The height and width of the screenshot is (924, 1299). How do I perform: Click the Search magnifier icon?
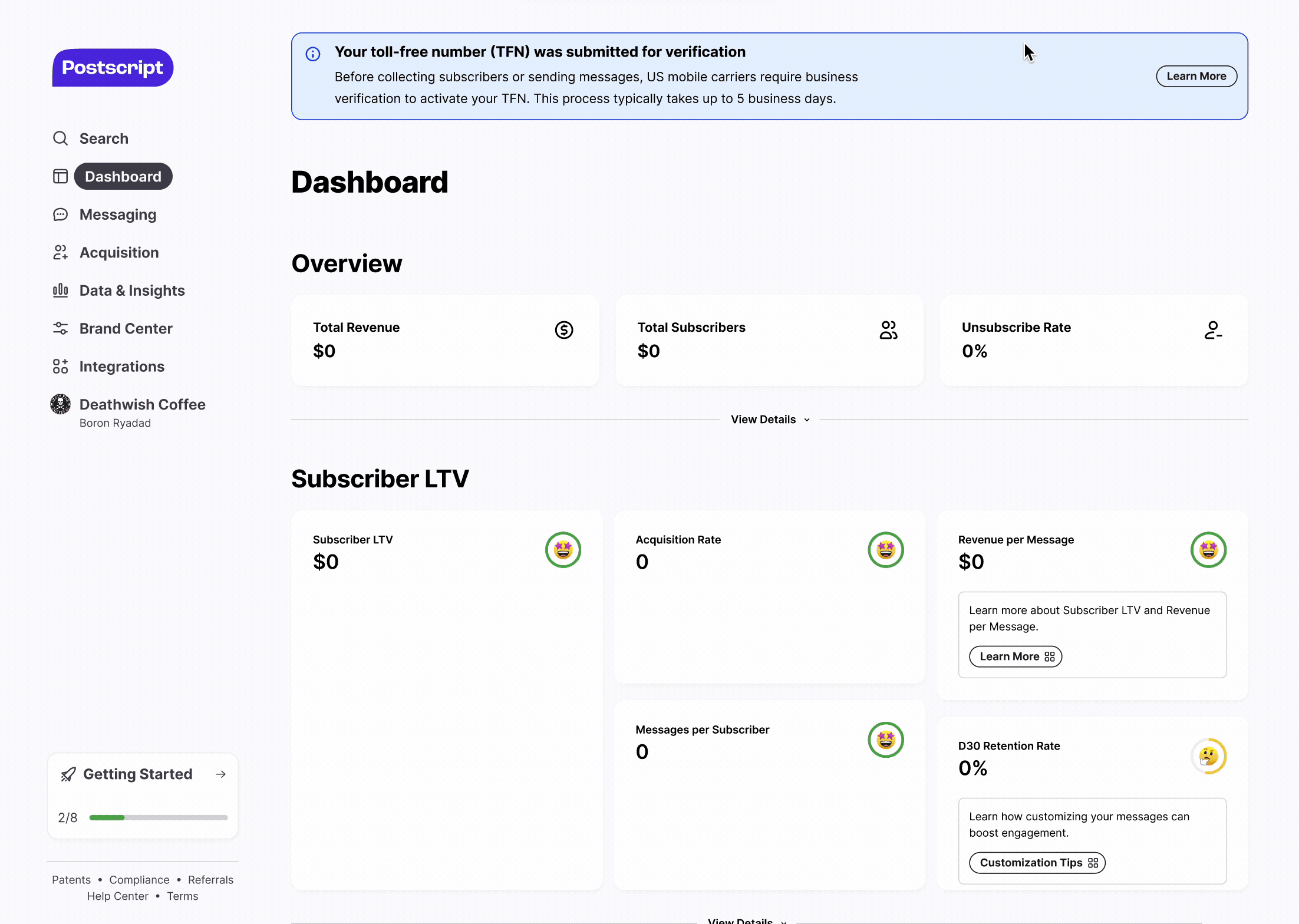click(x=60, y=138)
